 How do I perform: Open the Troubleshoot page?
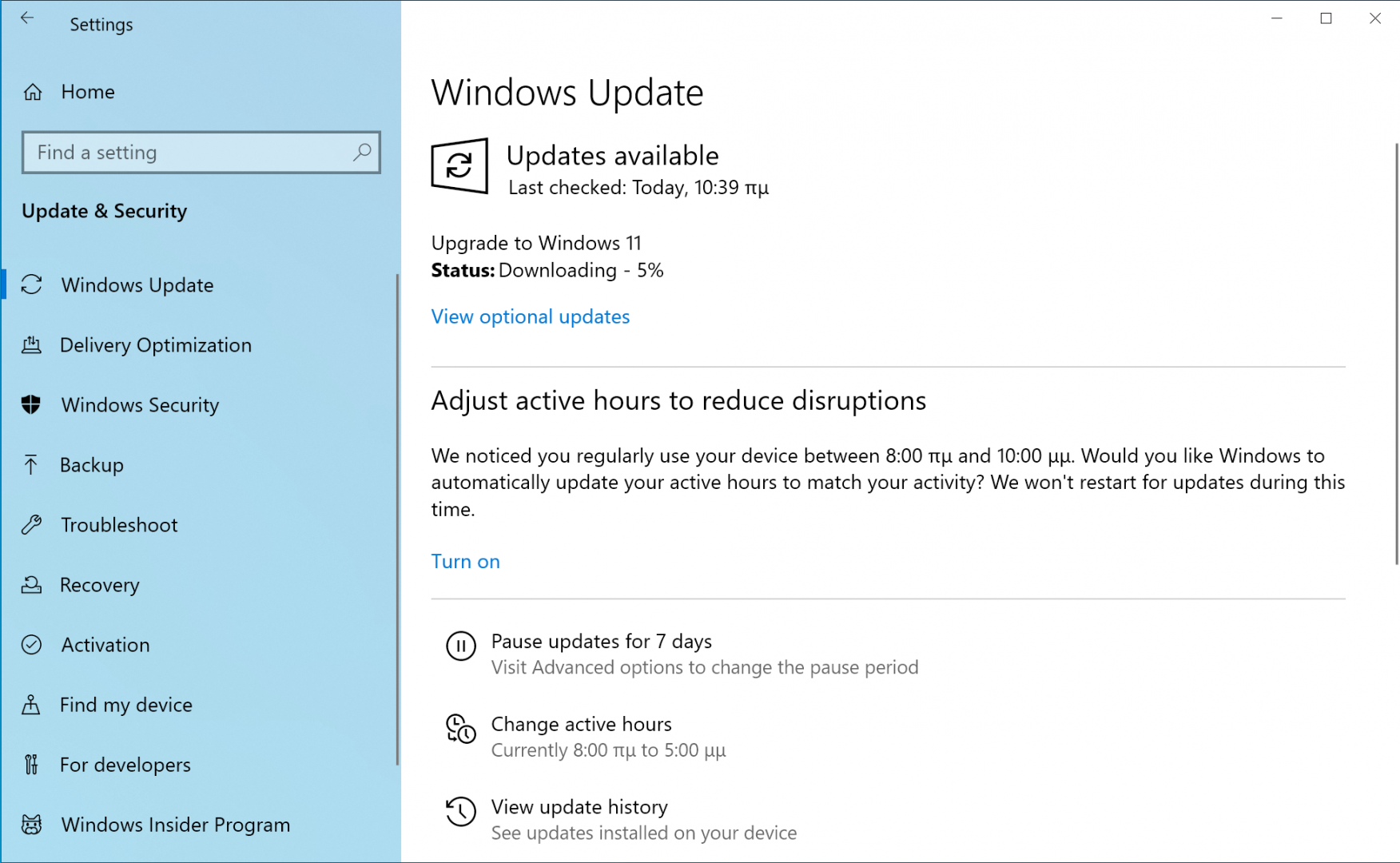pos(119,524)
